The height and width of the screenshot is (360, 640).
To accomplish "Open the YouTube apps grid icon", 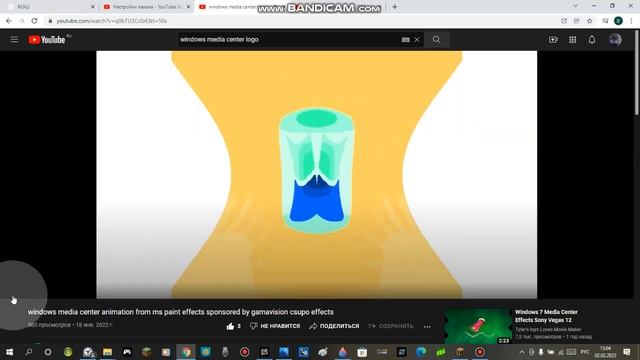I will coord(573,40).
